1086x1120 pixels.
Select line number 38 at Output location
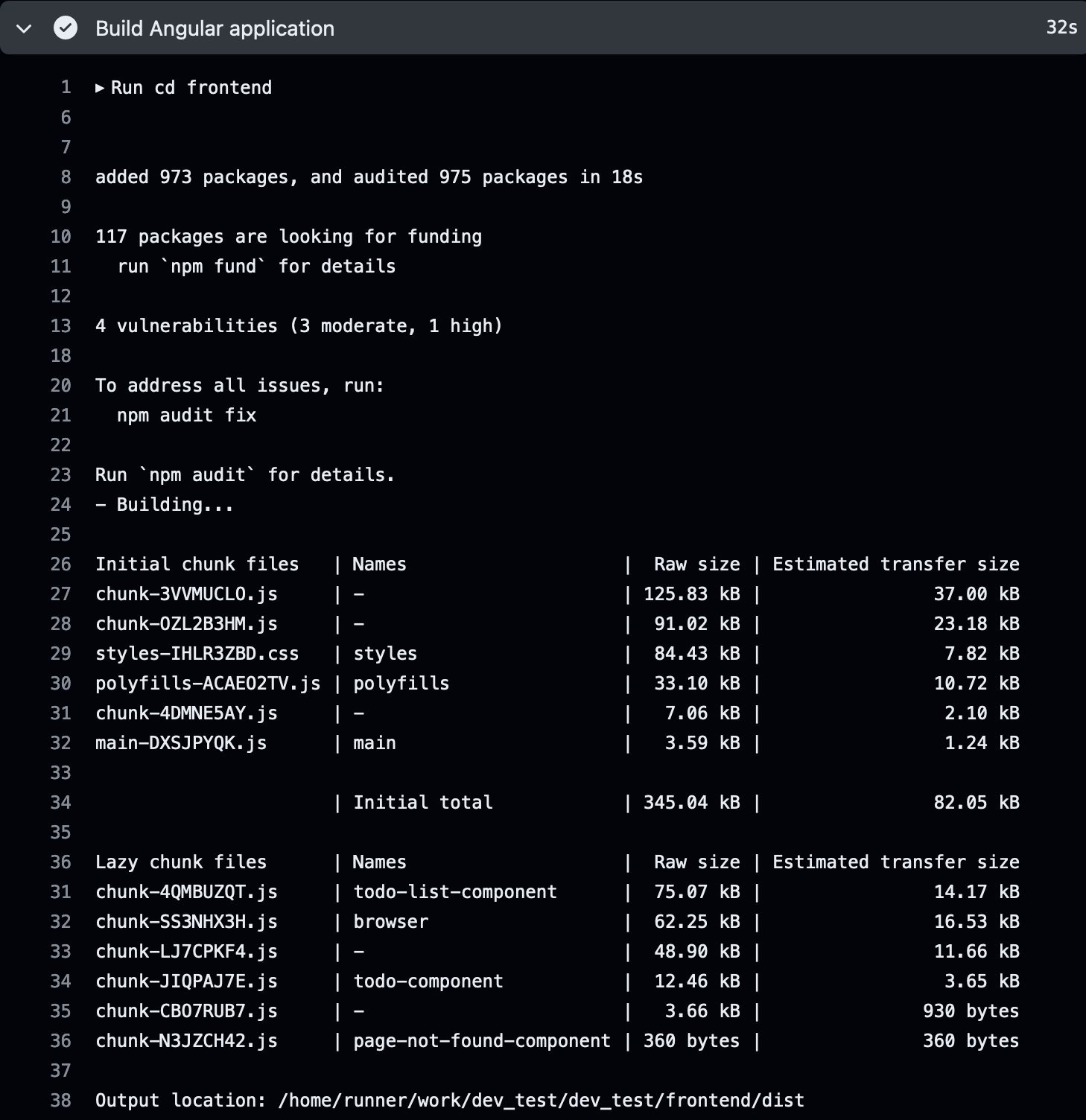61,1101
